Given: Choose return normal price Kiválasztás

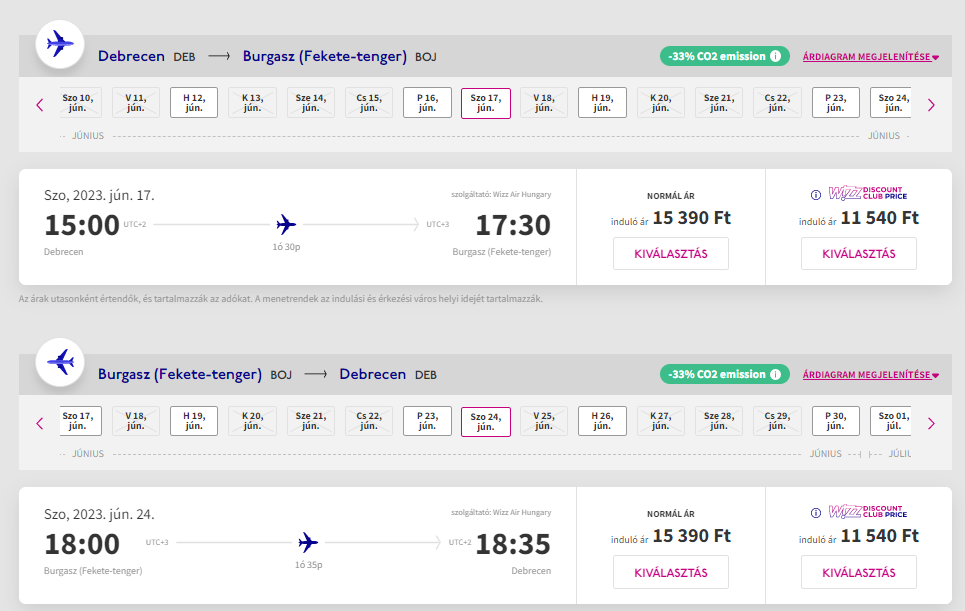Looking at the screenshot, I should point(670,572).
